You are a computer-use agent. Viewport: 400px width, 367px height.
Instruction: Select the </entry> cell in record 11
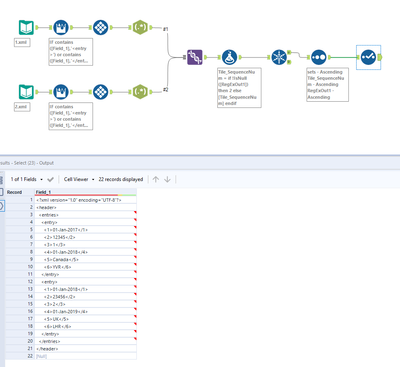click(x=86, y=274)
